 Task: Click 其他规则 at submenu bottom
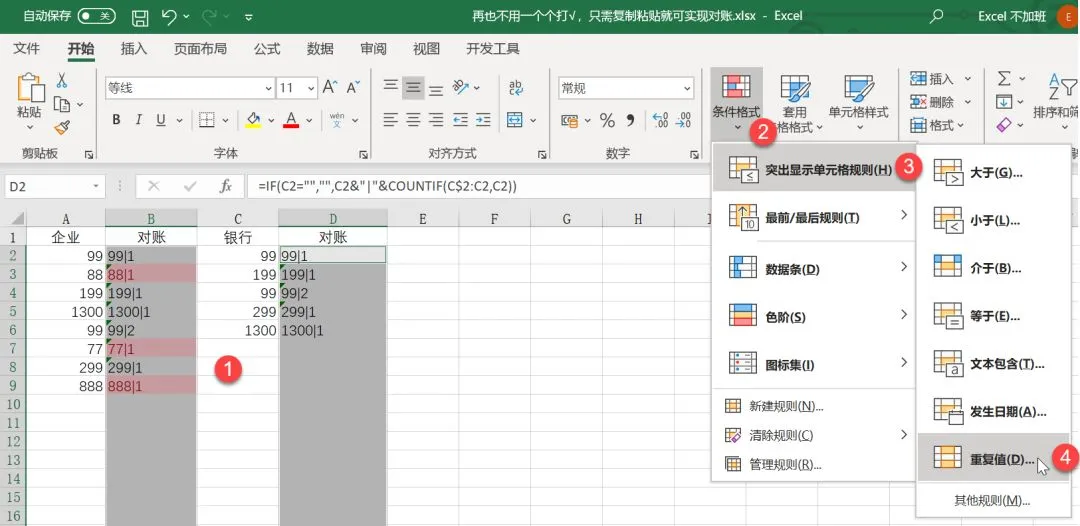point(992,501)
